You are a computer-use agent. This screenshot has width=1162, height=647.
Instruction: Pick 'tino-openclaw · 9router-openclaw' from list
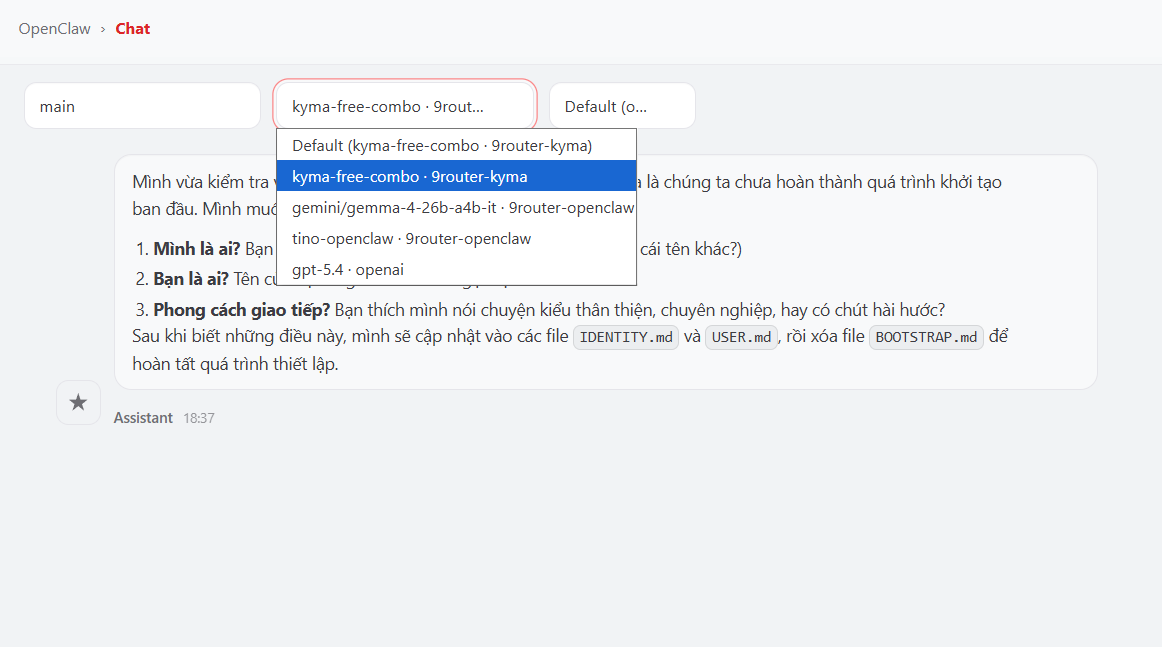coord(411,239)
